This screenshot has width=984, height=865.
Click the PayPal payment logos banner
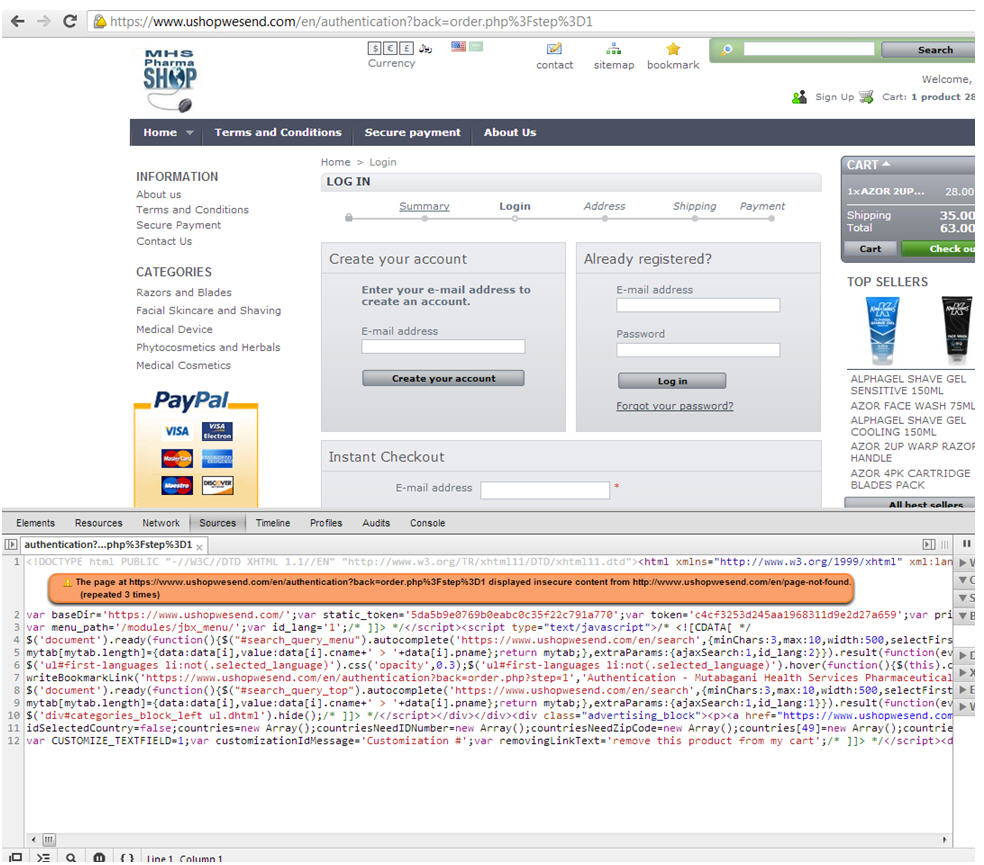(x=196, y=448)
